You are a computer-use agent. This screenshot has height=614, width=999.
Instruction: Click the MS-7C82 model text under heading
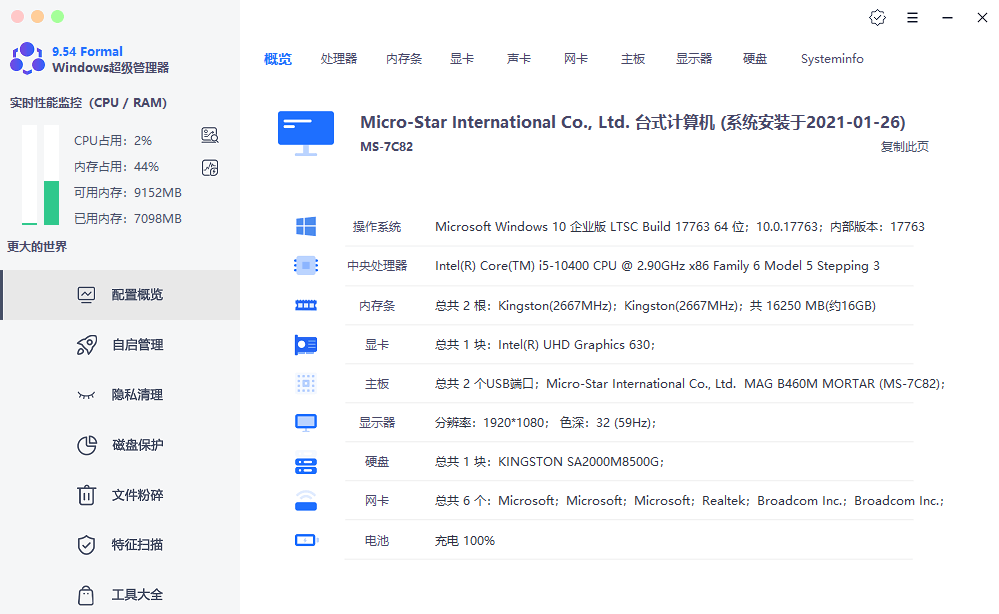[386, 146]
